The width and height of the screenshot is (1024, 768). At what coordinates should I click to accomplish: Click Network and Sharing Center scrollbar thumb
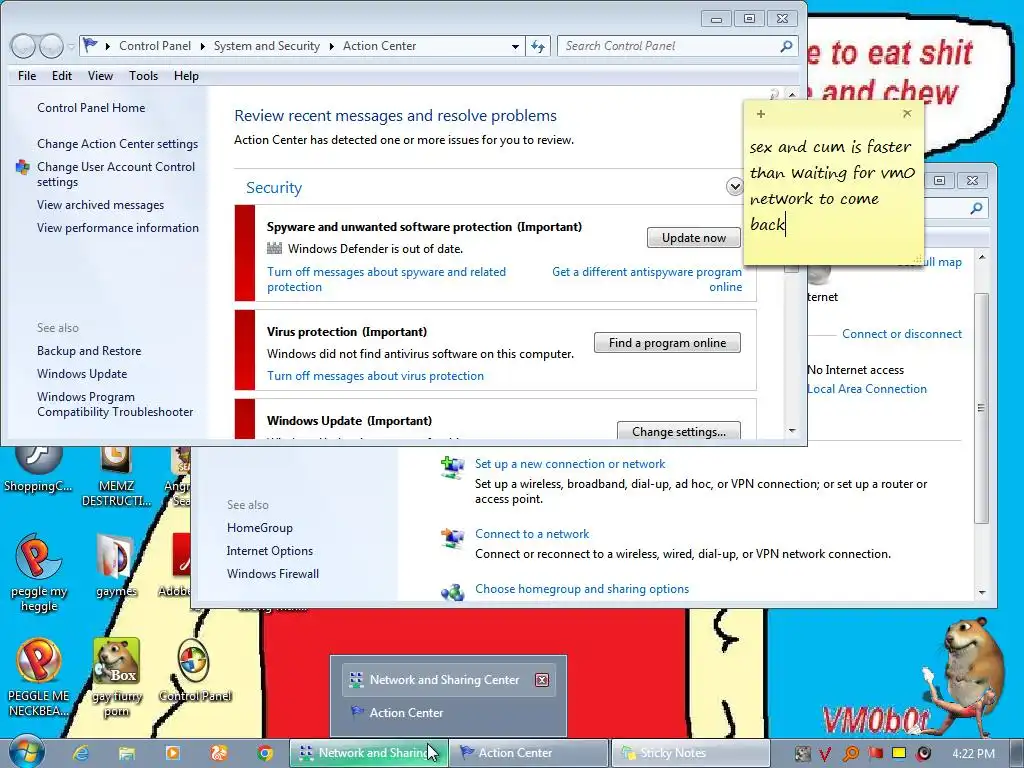pos(981,408)
